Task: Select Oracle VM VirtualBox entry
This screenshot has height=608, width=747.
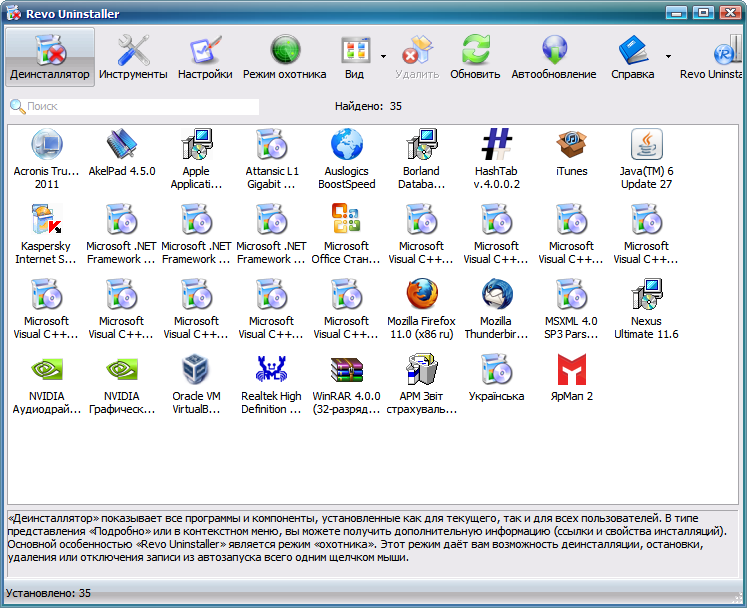Action: (196, 384)
